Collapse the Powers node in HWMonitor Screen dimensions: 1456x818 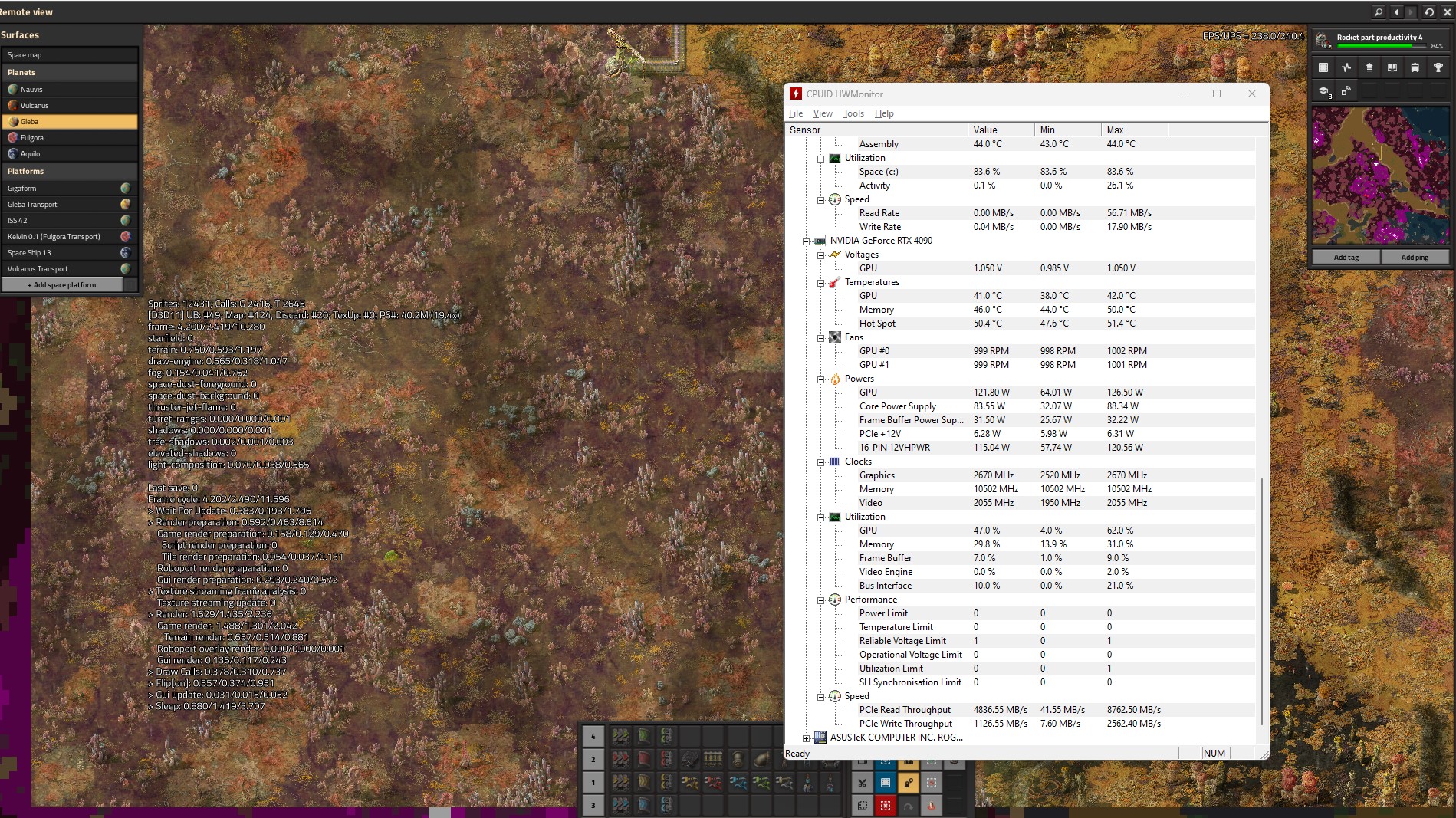pos(820,379)
